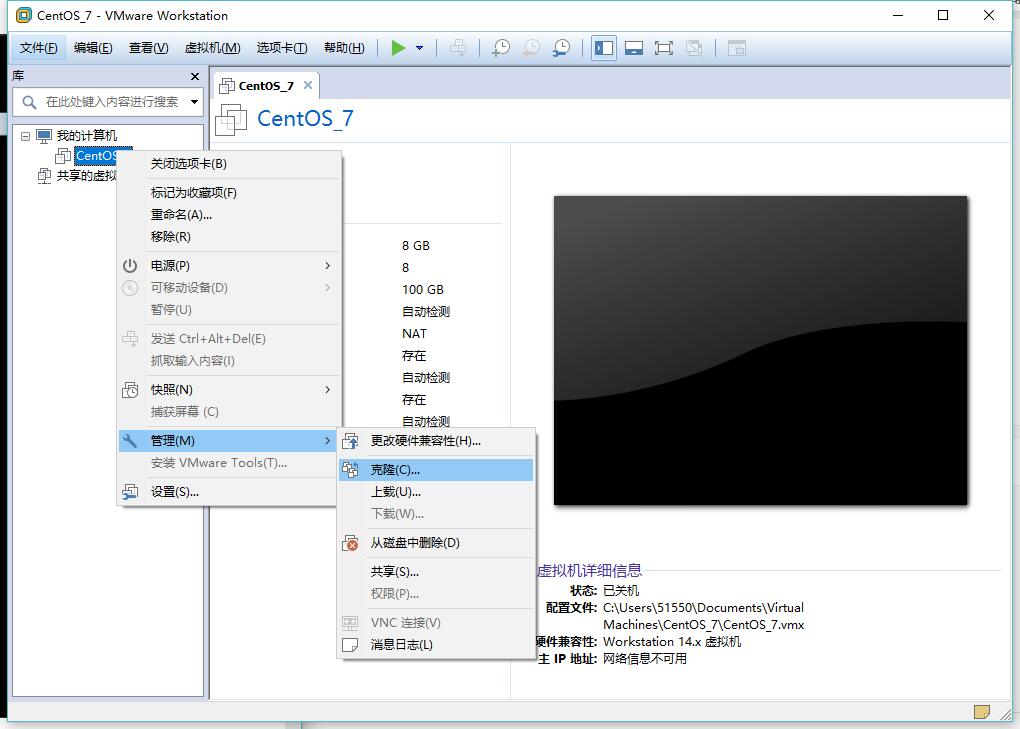The width and height of the screenshot is (1020, 729).
Task: Click the console view toolbar icon
Action: coord(736,47)
